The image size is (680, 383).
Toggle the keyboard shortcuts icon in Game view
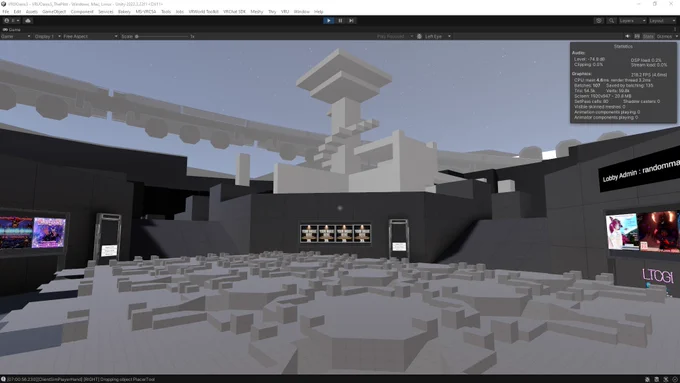point(637,36)
